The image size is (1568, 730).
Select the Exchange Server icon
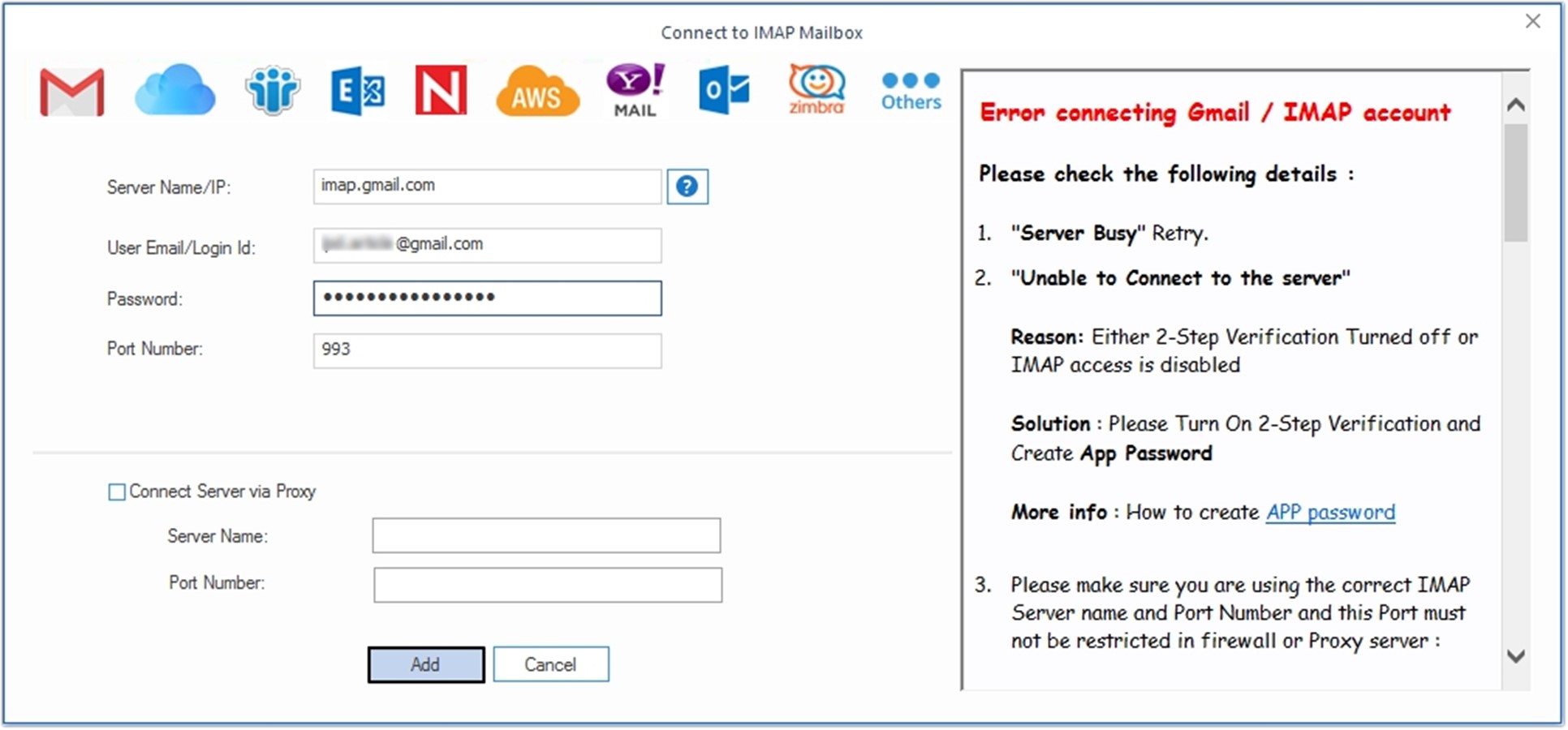pos(358,91)
